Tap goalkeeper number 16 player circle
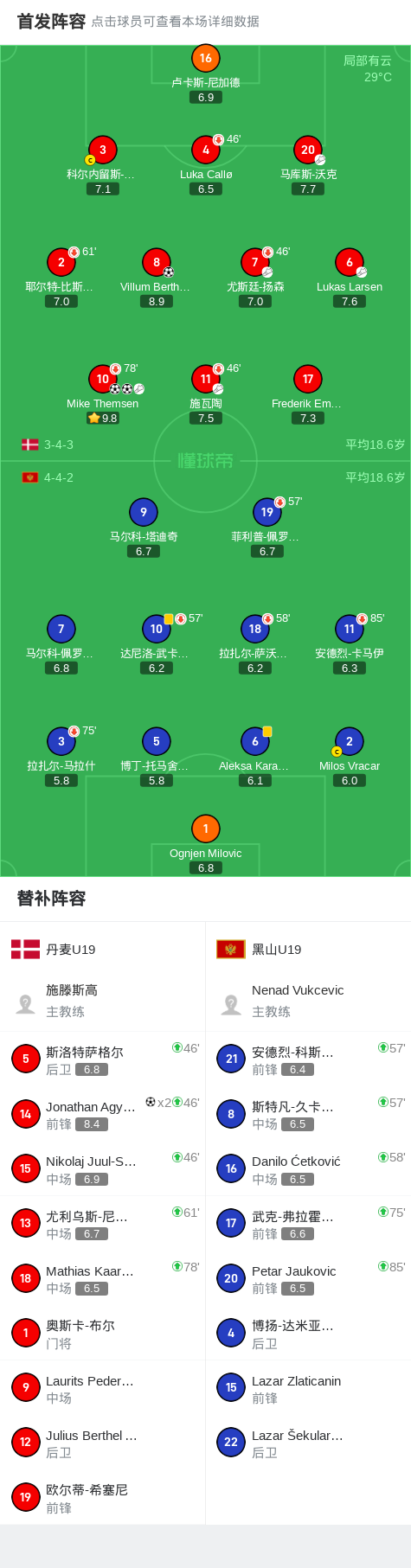The width and height of the screenshot is (411, 1568). 205,58
